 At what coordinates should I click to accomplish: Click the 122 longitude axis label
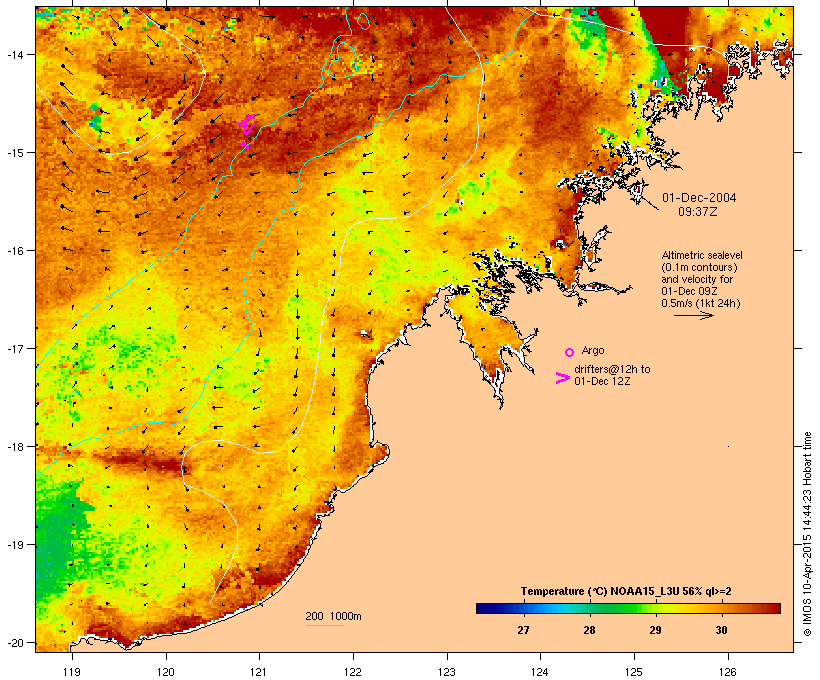point(353,672)
